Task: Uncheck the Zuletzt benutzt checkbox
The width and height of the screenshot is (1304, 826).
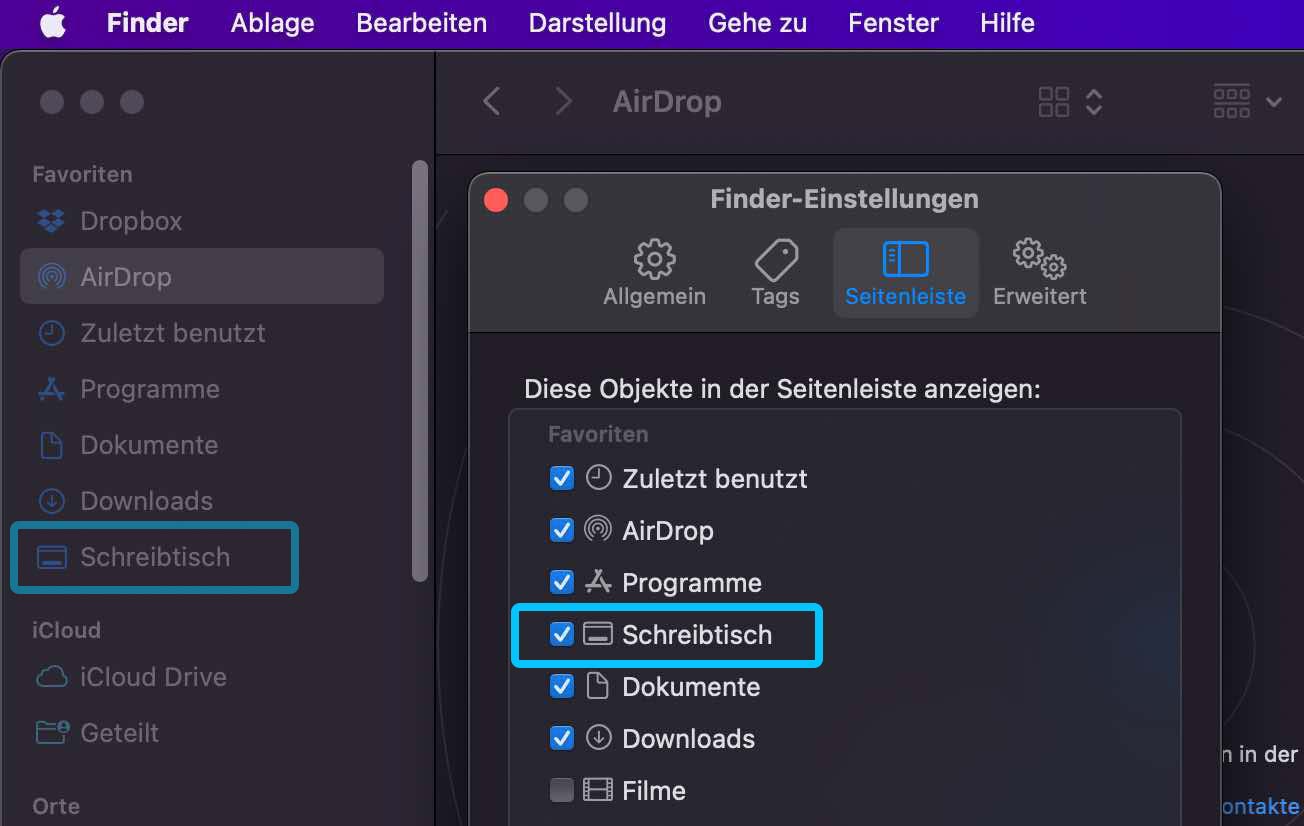Action: [562, 478]
